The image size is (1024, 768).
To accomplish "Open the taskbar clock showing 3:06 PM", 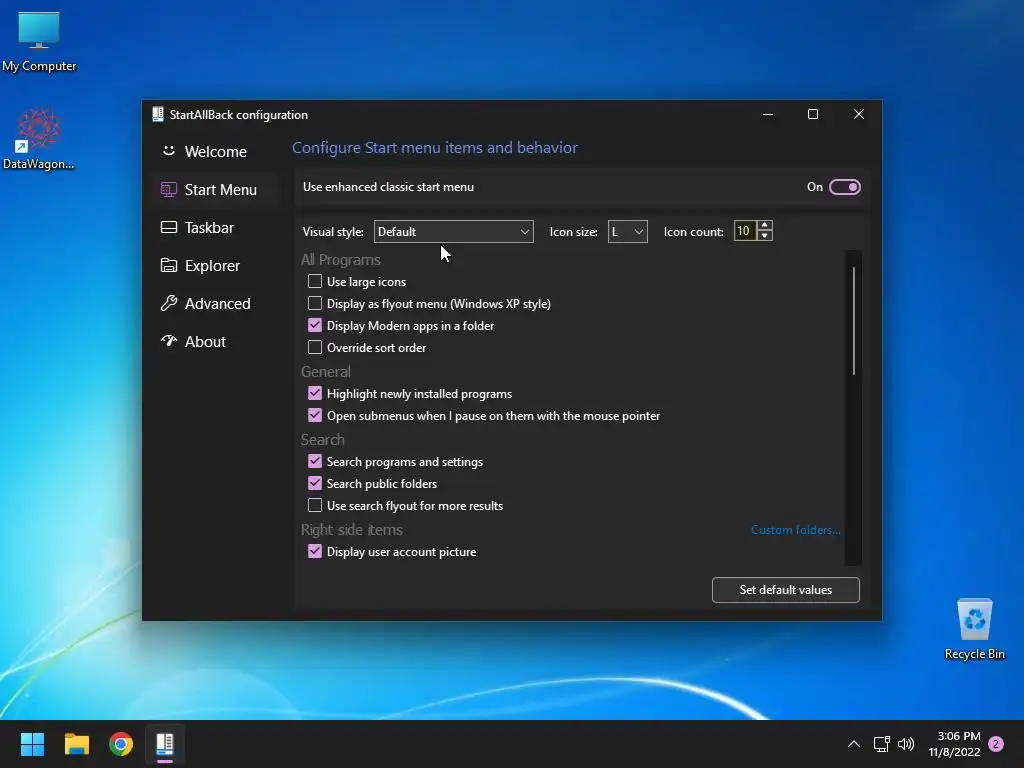I will (x=954, y=744).
